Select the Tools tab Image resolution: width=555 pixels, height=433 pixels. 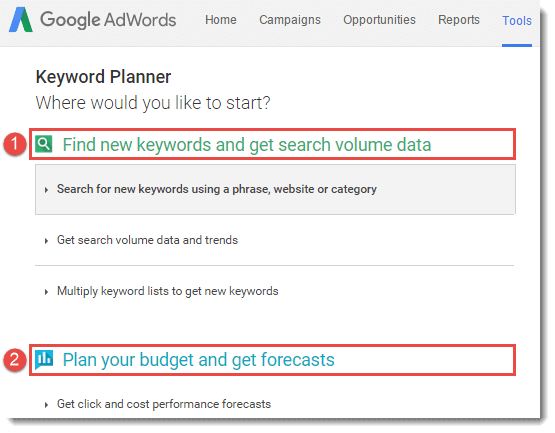point(517,21)
